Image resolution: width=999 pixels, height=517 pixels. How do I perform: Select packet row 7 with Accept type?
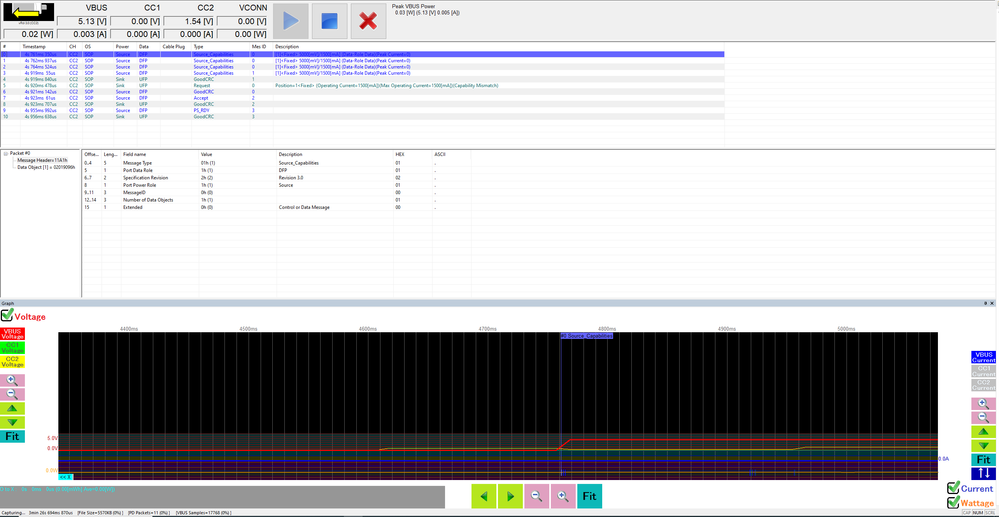coord(363,98)
